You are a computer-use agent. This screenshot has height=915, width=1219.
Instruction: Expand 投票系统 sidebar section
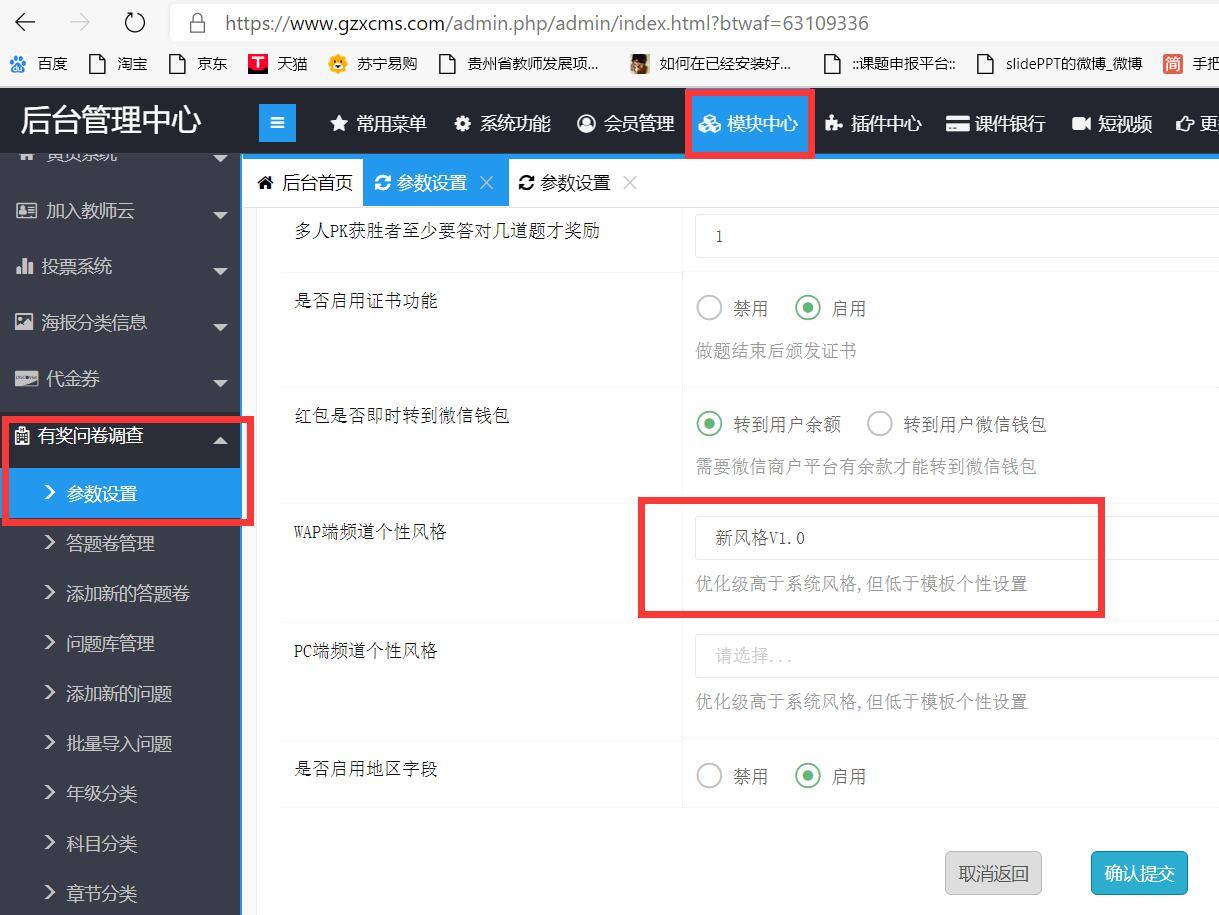pyautogui.click(x=120, y=267)
